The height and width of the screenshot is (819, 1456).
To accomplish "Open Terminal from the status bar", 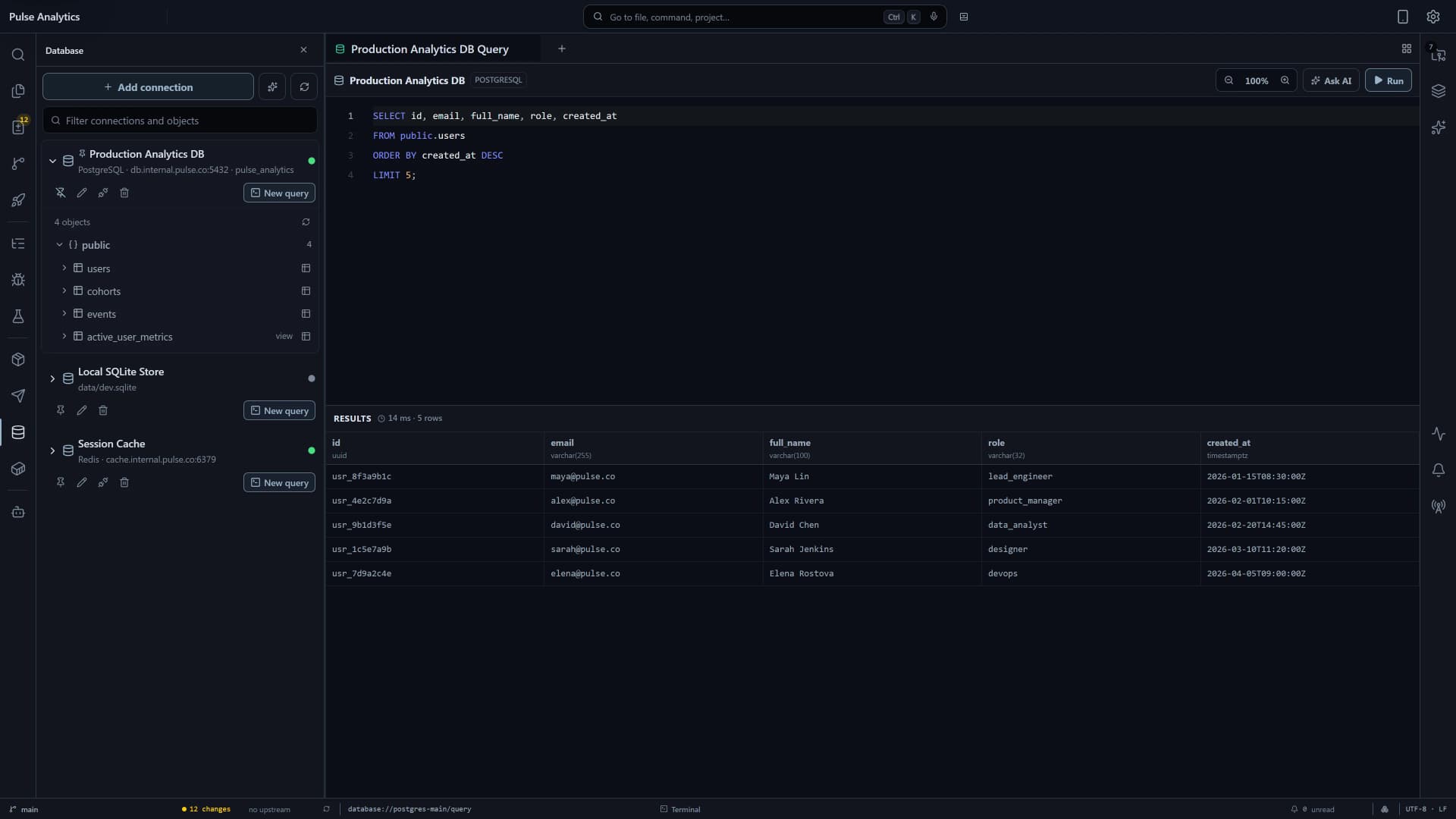I will coord(680,809).
